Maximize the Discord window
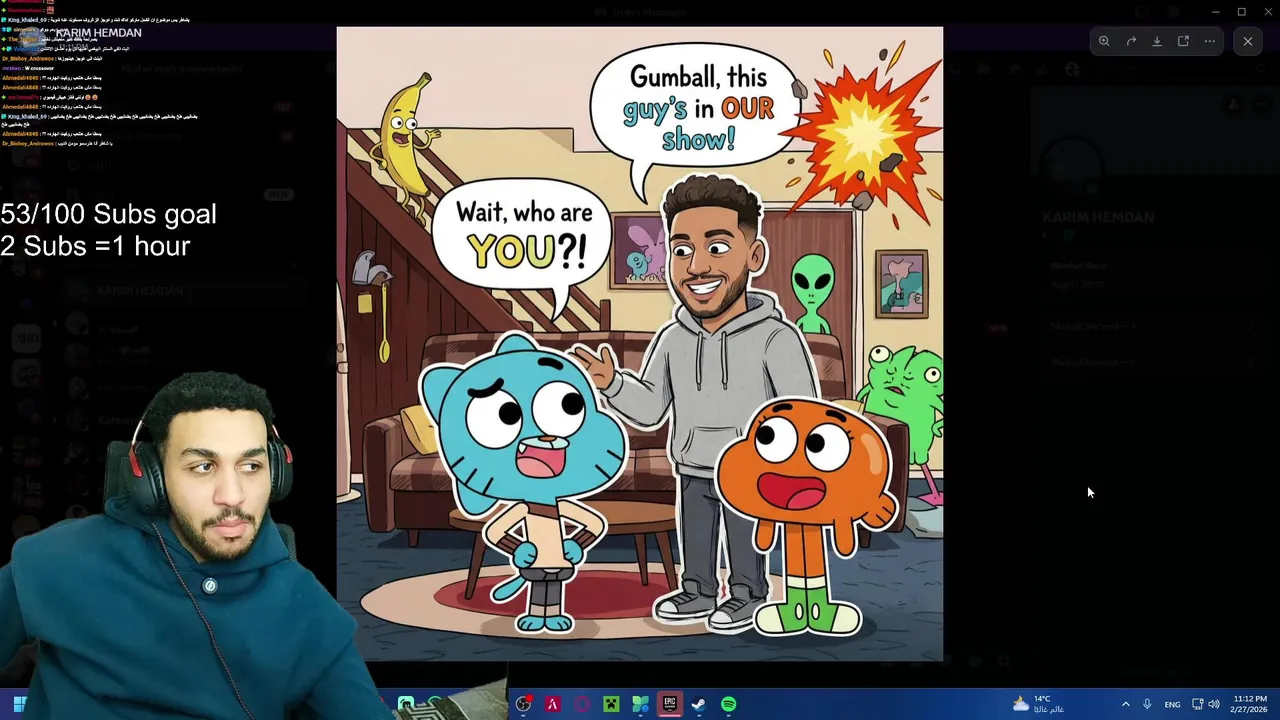The height and width of the screenshot is (720, 1280). point(1242,12)
